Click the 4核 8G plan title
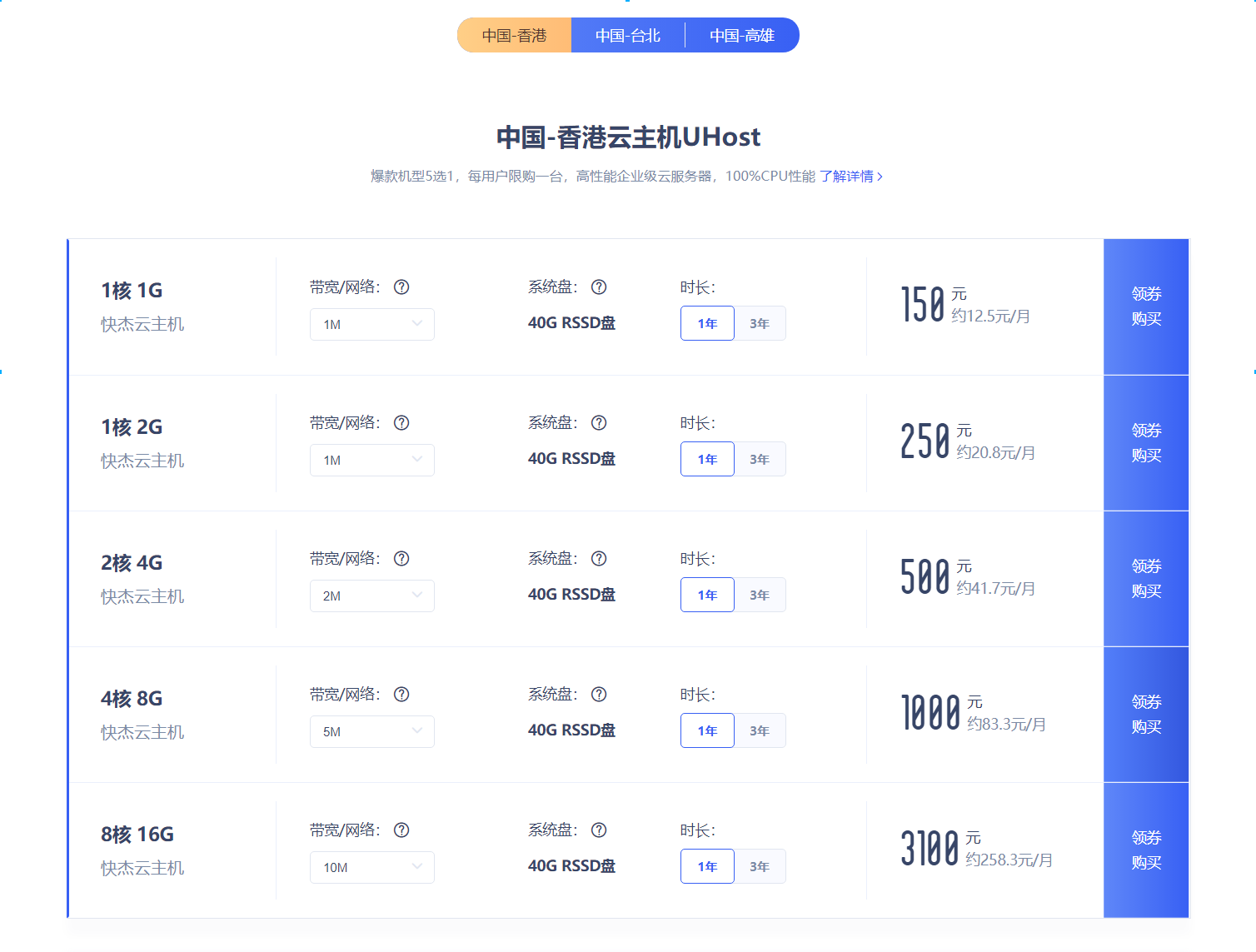 pyautogui.click(x=132, y=699)
